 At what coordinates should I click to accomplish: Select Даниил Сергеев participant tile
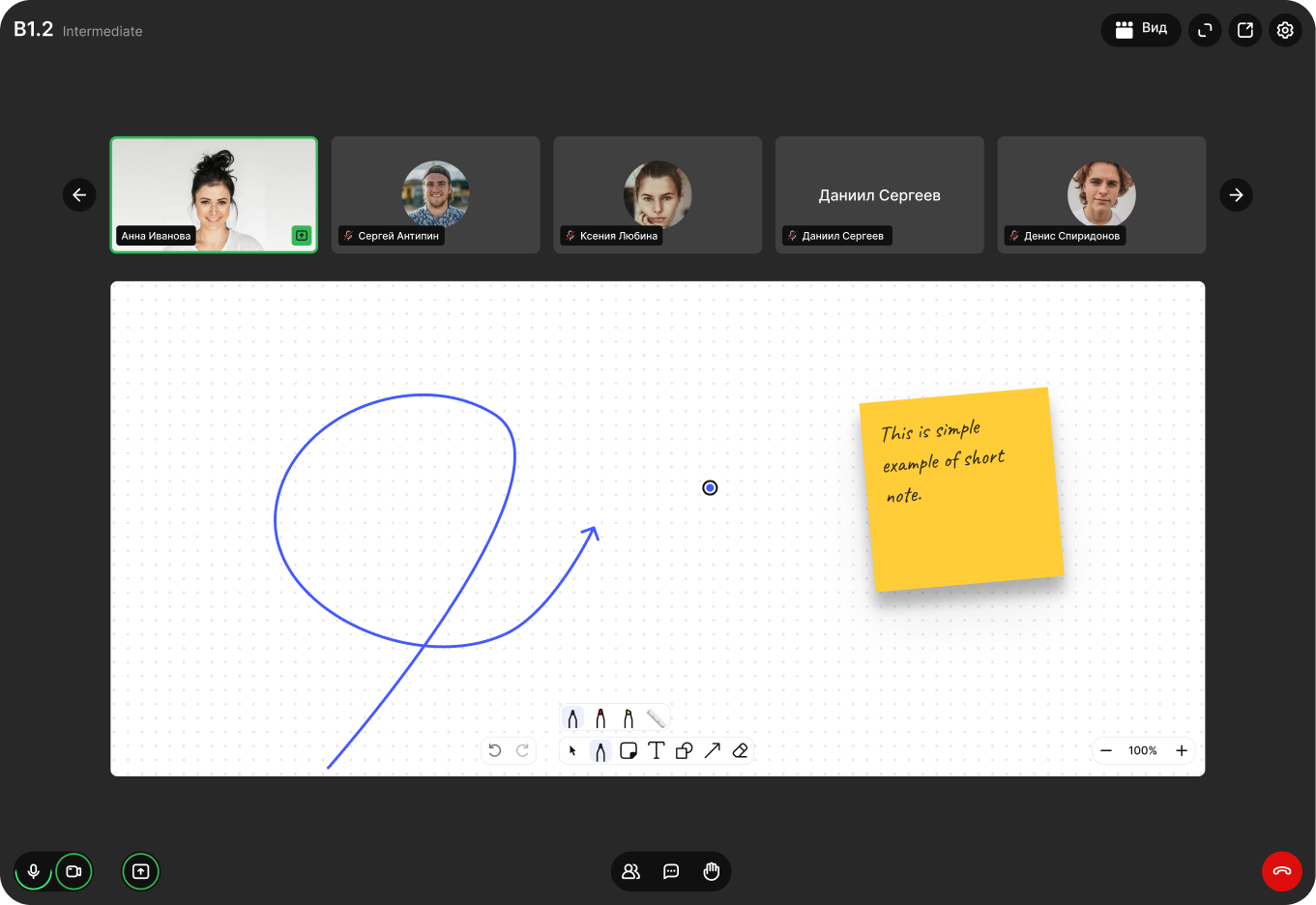[x=880, y=194]
